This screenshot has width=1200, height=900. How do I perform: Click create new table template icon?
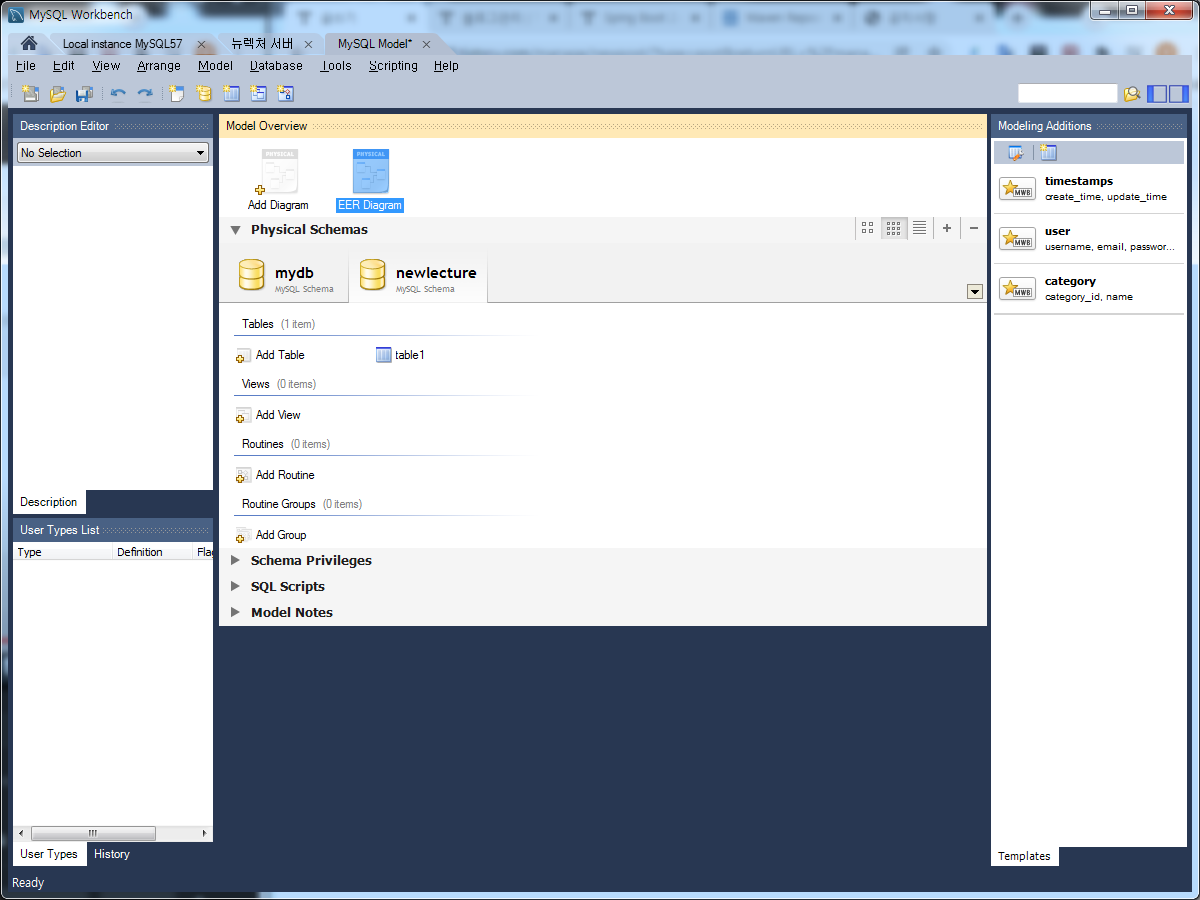click(1048, 153)
